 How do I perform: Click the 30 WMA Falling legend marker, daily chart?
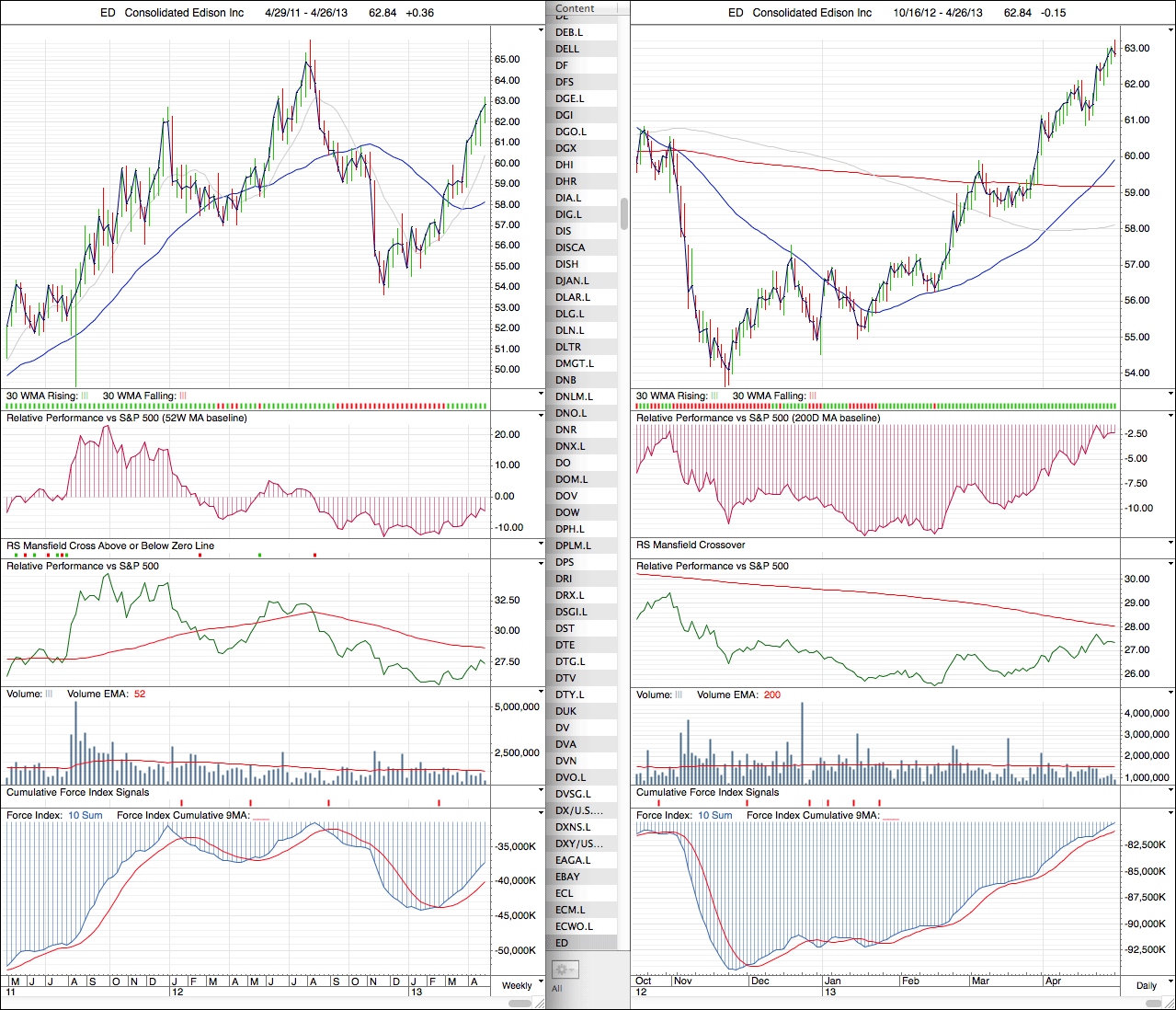[813, 396]
